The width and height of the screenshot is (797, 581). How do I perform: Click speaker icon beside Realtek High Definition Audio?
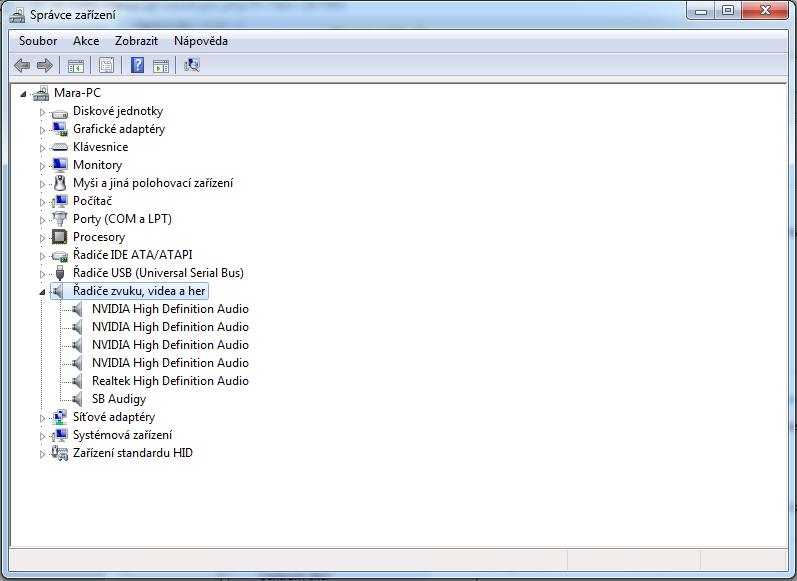[x=77, y=381]
